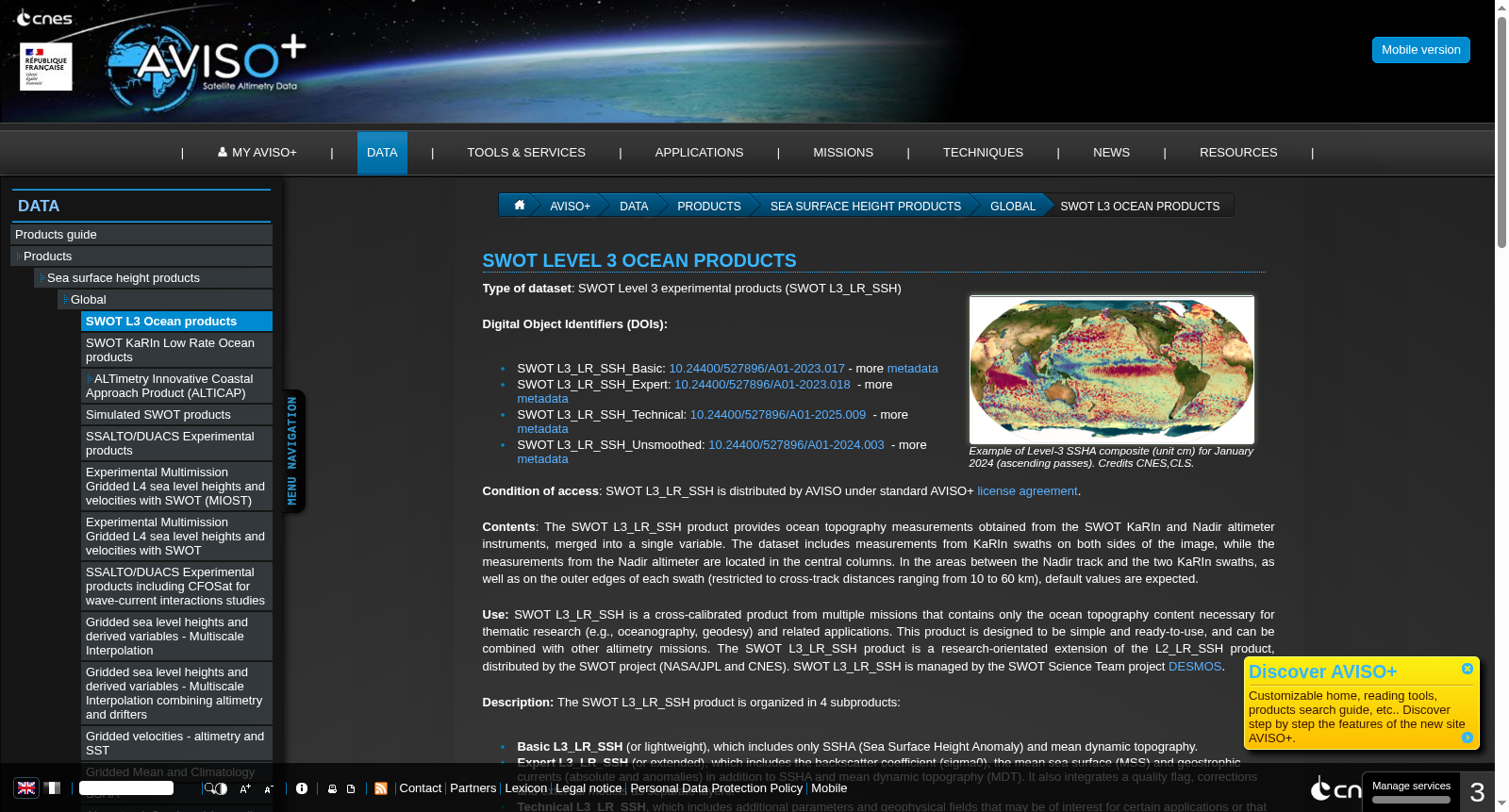Open the RESOURCES menu
Screen dimensions: 1509x812
[1238, 153]
